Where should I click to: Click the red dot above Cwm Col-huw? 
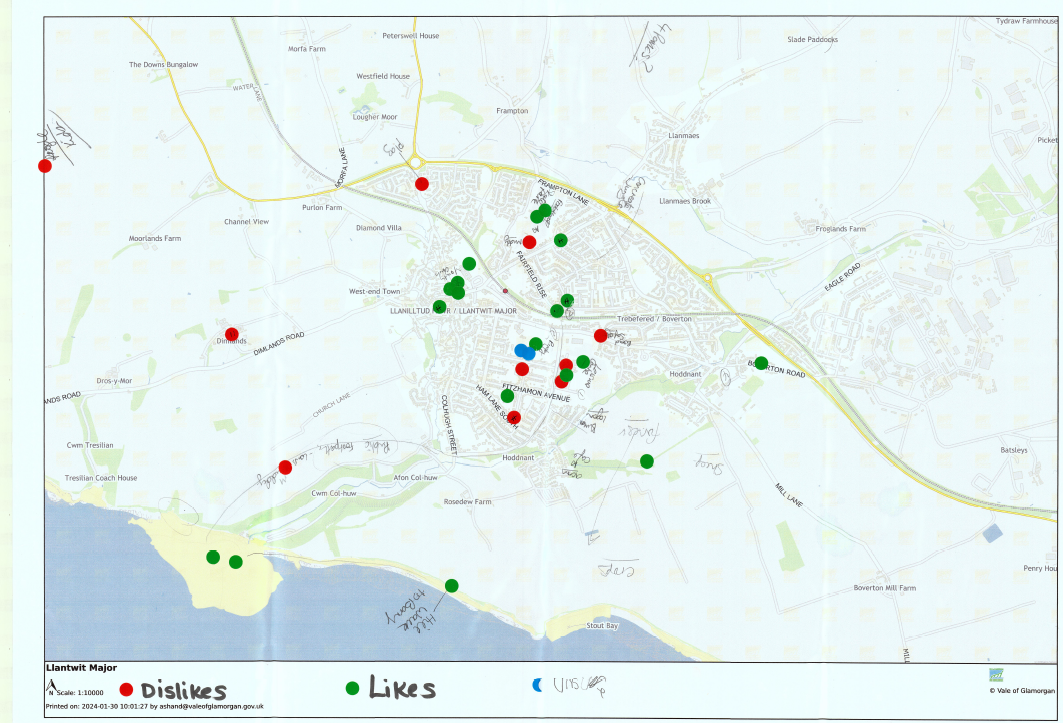[286, 467]
